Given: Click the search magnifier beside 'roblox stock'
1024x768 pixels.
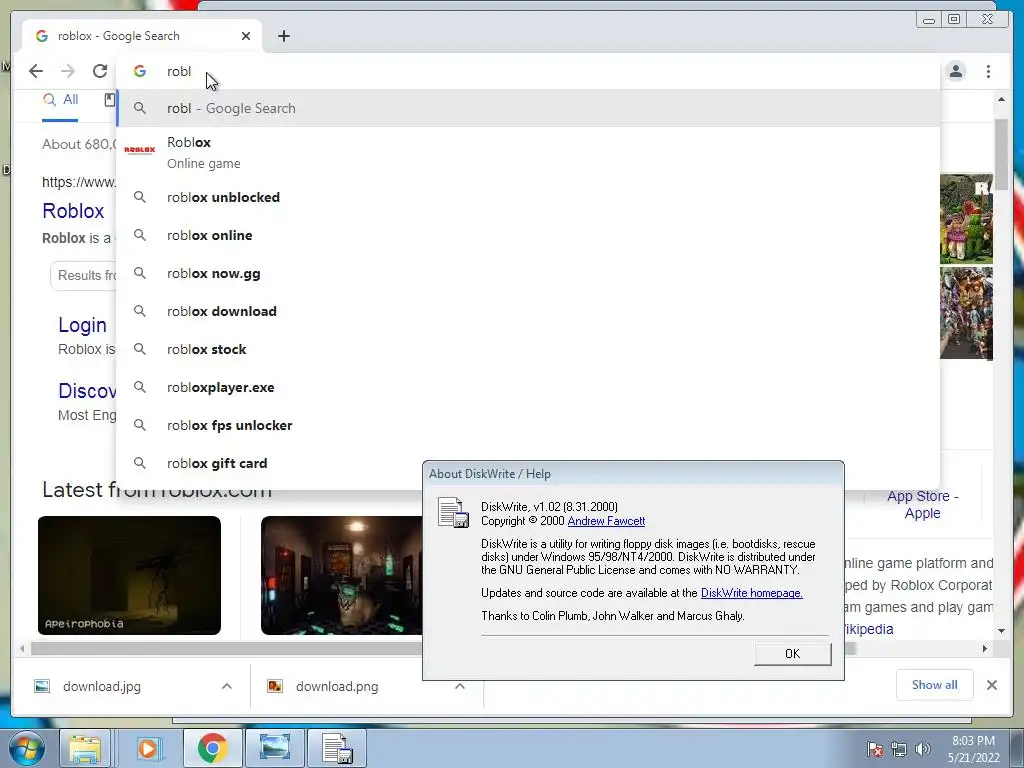Looking at the screenshot, I should (140, 349).
